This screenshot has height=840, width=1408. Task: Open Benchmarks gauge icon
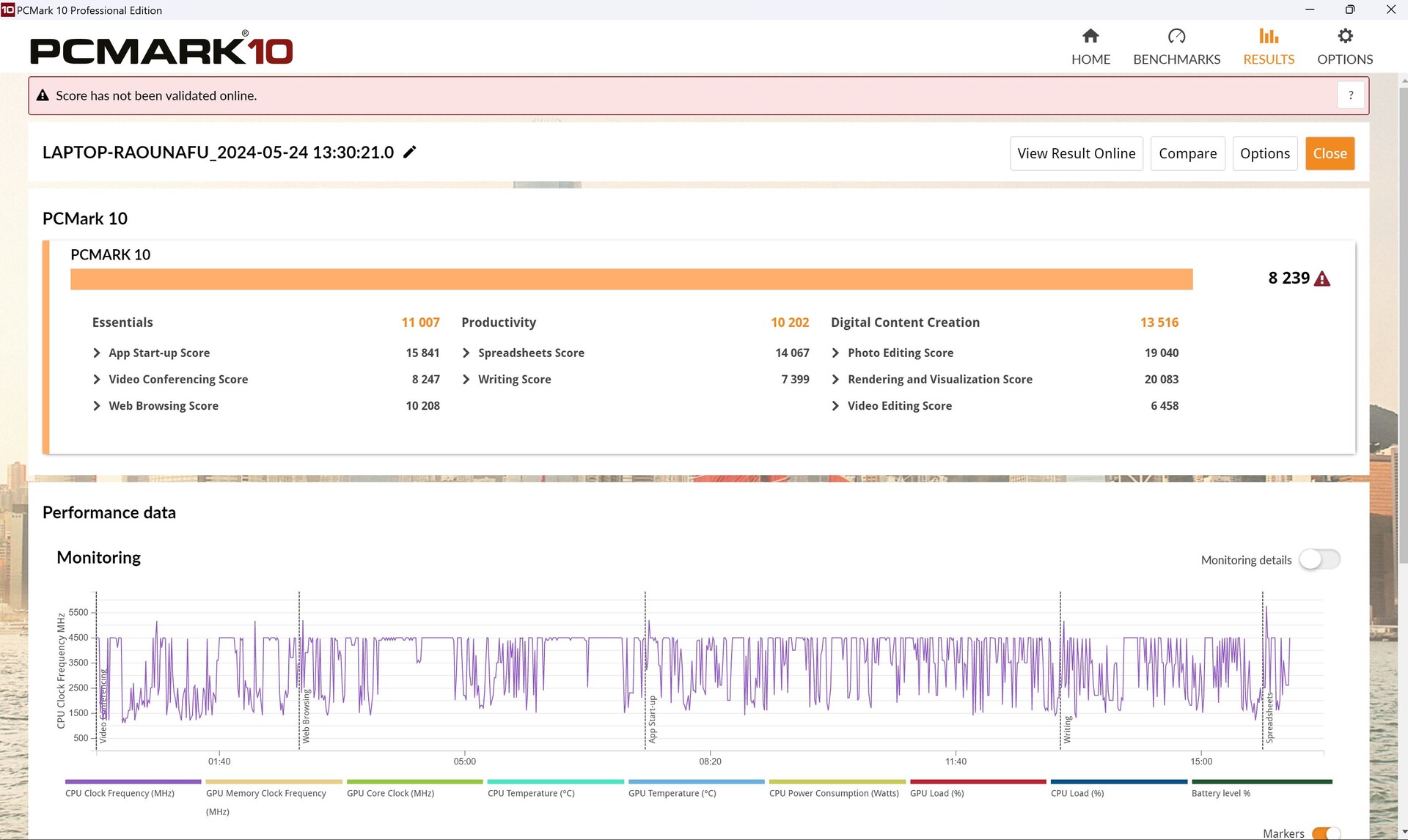1176,37
